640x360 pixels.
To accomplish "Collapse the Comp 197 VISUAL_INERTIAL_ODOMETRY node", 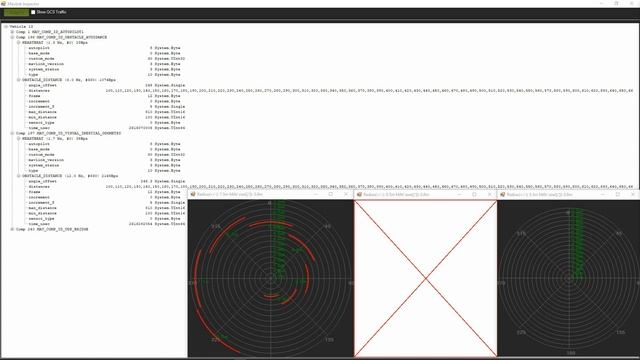I will pos(12,133).
